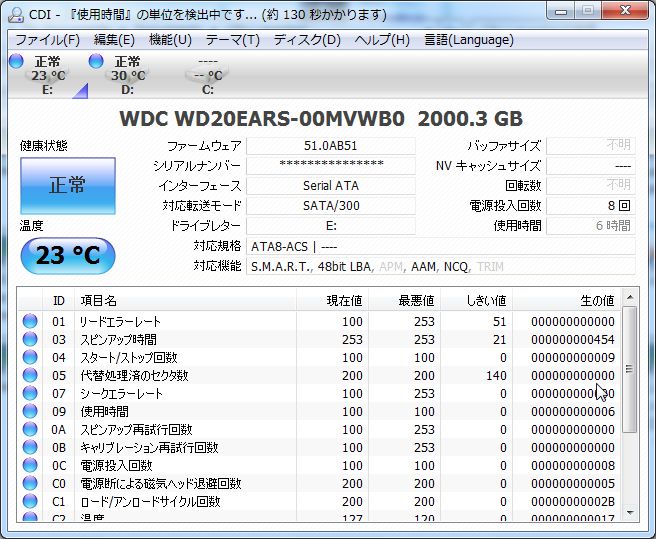Click raw value 000000000454
This screenshot has height=539, width=656.
(x=573, y=339)
